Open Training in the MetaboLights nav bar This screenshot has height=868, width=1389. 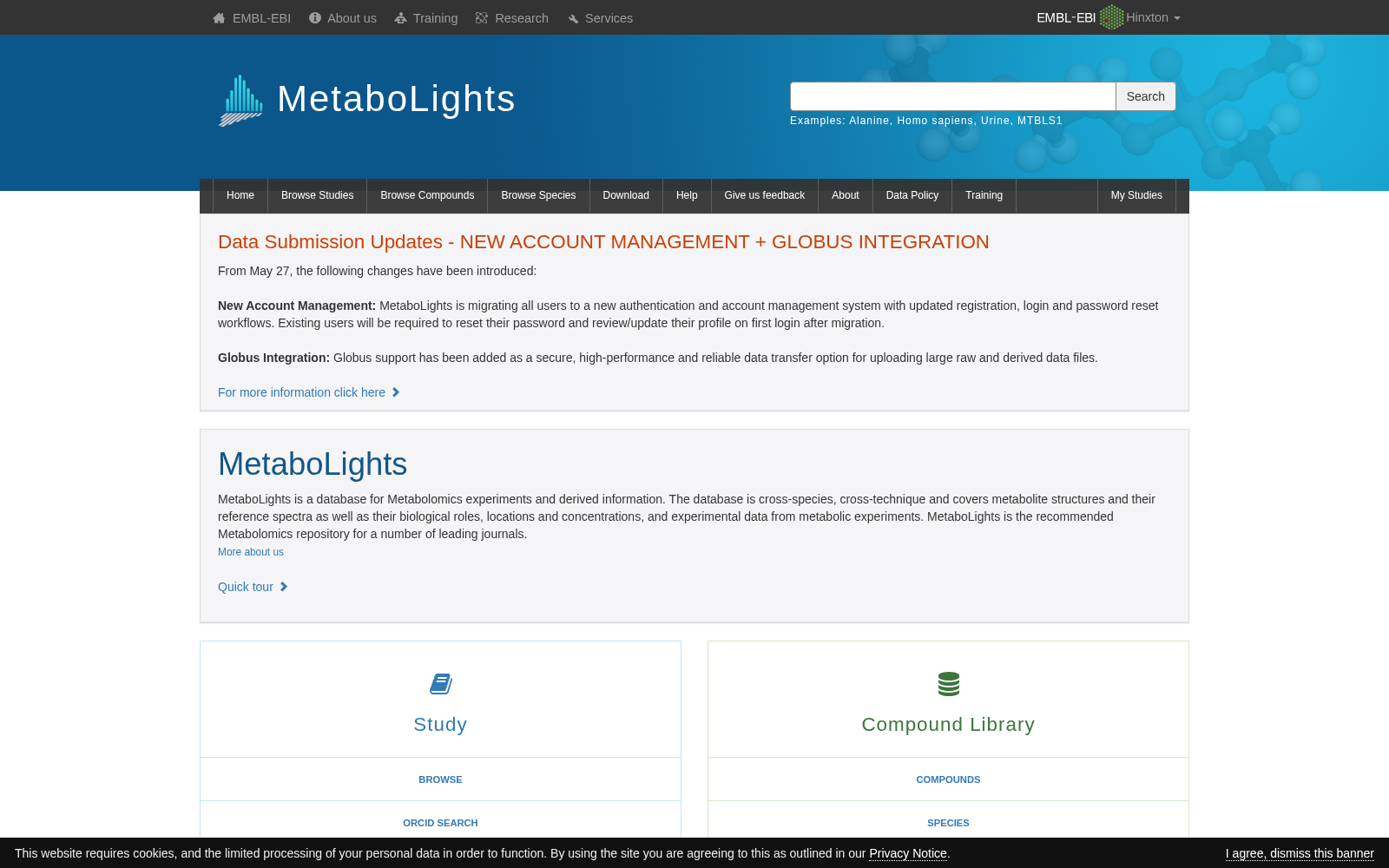point(984,195)
